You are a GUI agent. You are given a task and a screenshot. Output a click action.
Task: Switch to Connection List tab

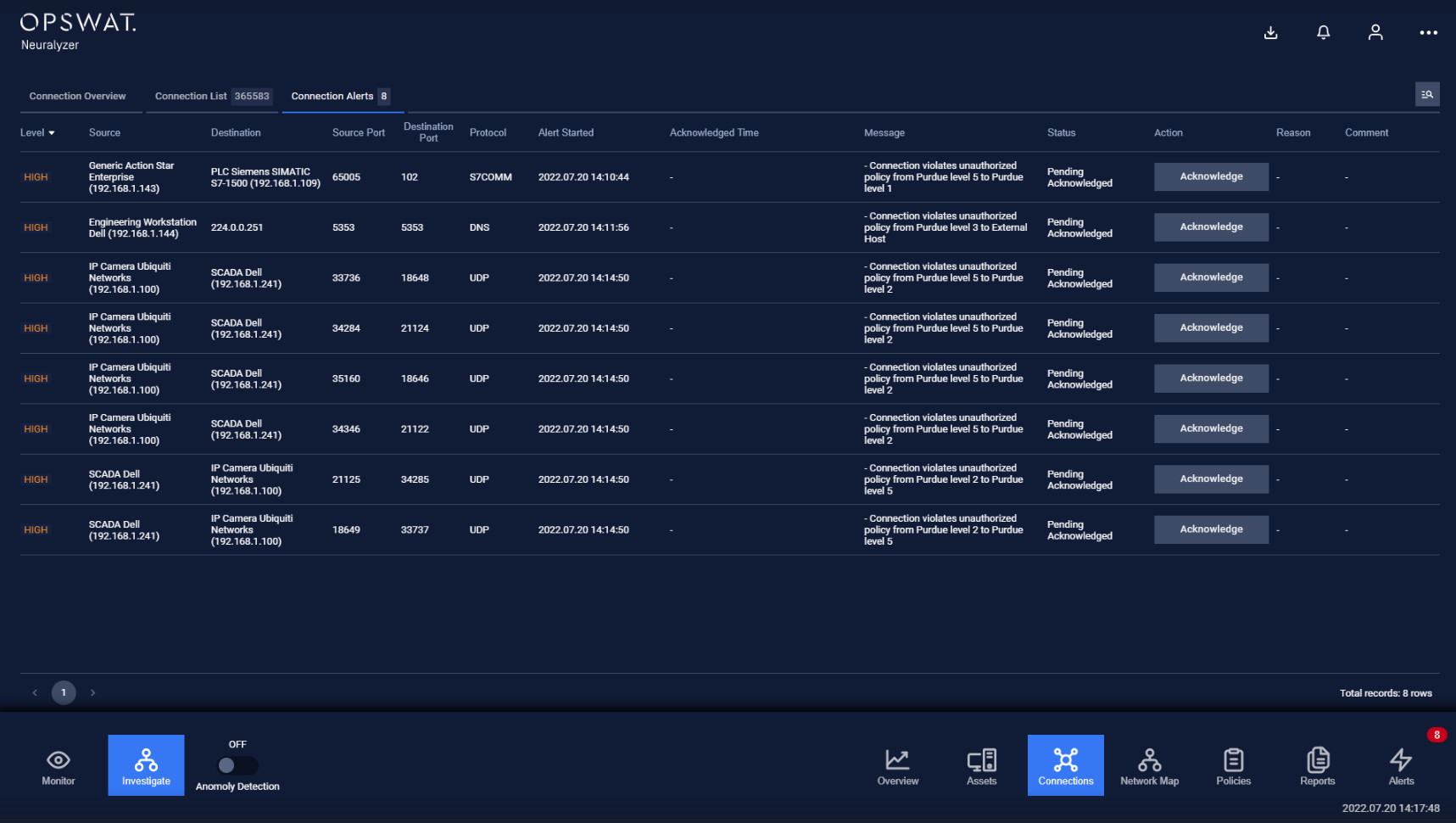[212, 96]
